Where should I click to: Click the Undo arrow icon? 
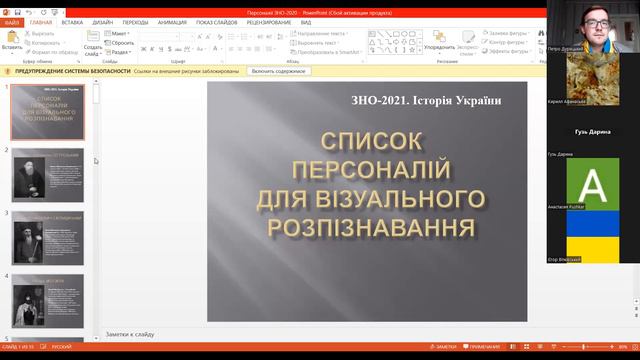[29, 13]
